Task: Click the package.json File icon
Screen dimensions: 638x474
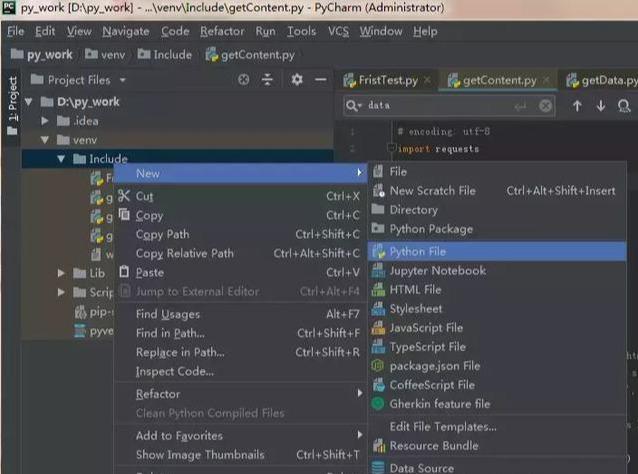Action: (x=378, y=365)
